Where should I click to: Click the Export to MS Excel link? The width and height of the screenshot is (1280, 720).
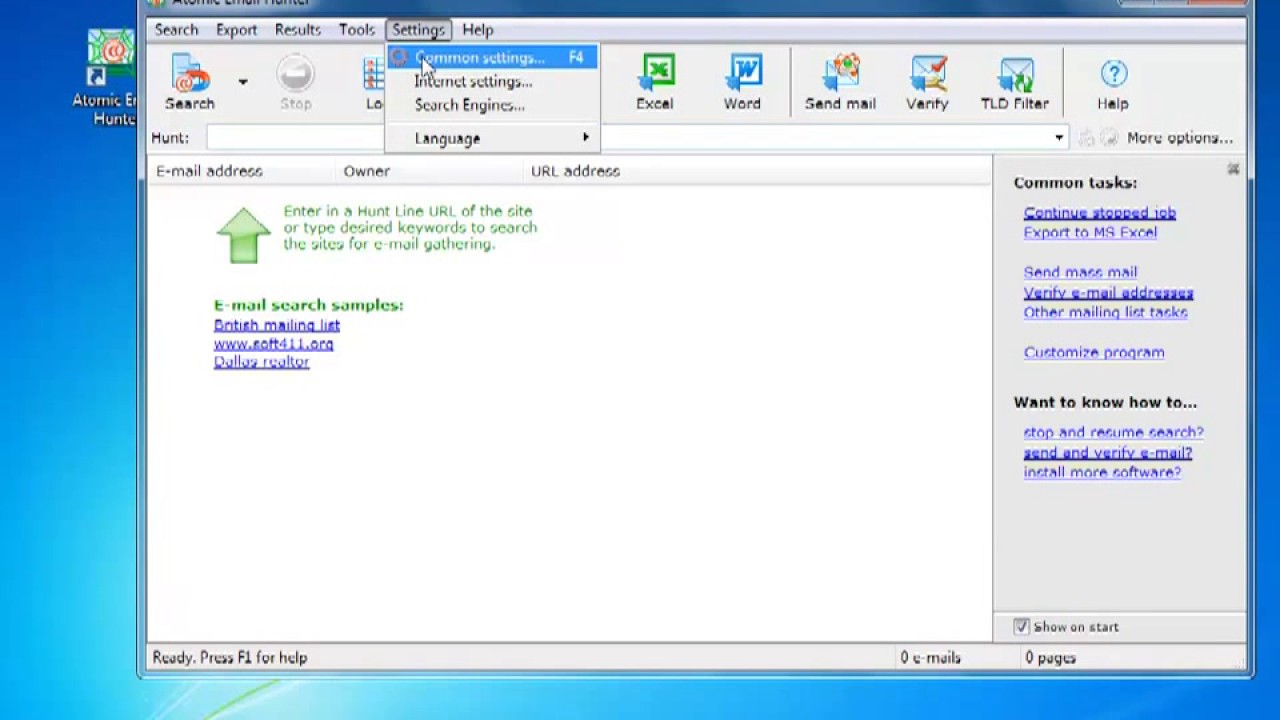click(x=1090, y=232)
